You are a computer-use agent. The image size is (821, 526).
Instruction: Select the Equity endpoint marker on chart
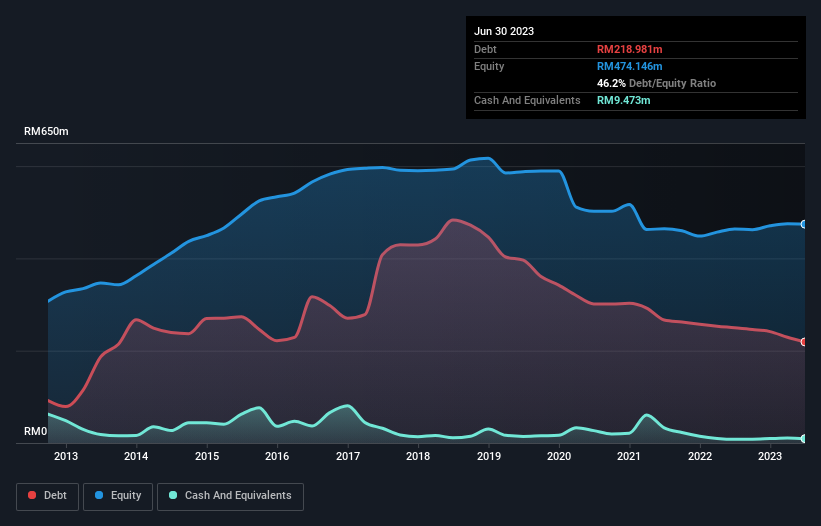pos(804,224)
